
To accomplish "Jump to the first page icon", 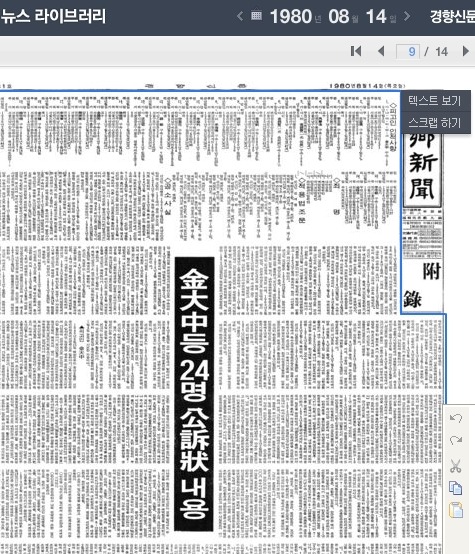I will [x=356, y=51].
